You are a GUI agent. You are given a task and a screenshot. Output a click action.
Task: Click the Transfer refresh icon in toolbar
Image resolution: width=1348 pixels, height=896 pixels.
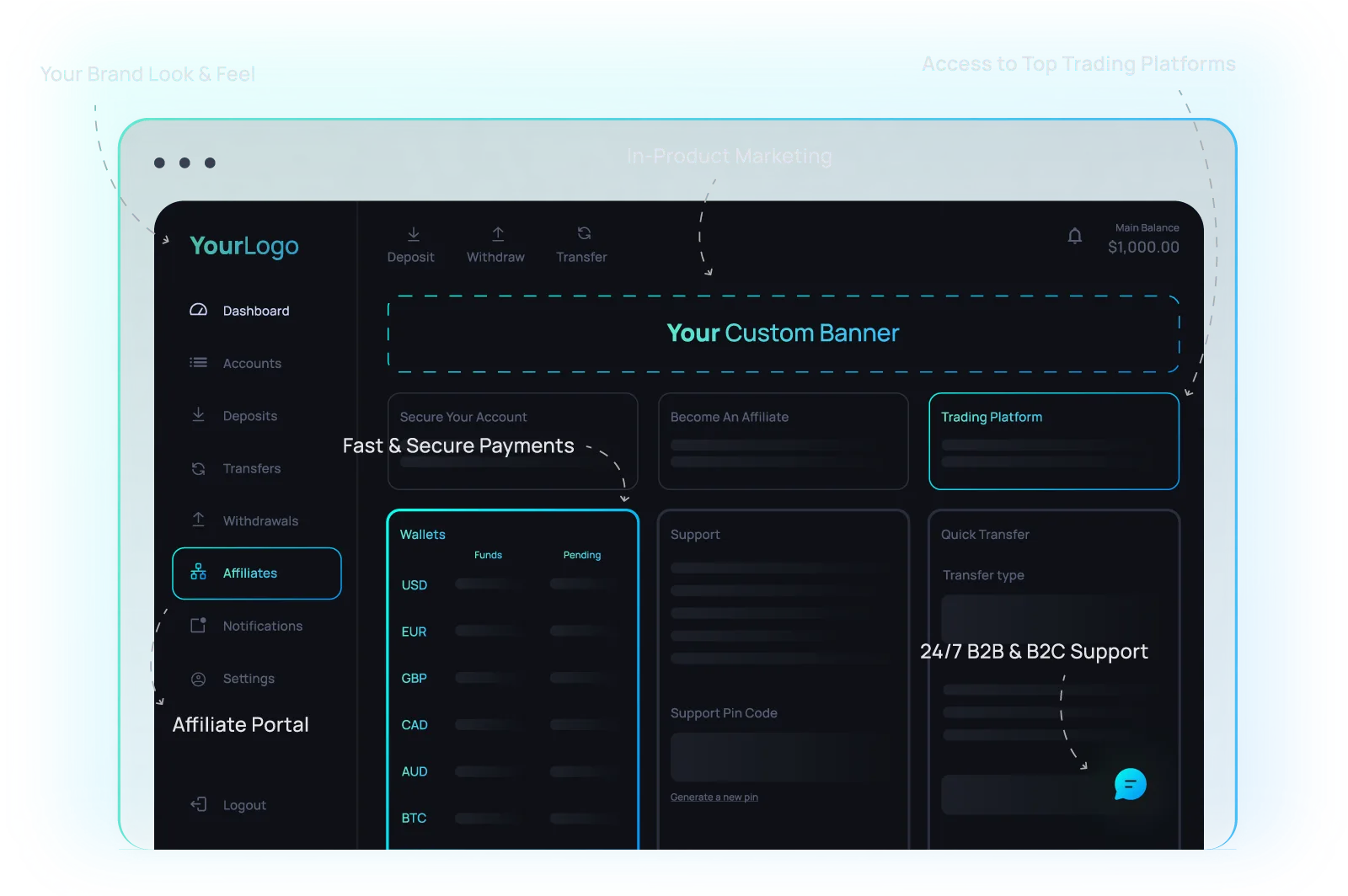click(x=584, y=233)
